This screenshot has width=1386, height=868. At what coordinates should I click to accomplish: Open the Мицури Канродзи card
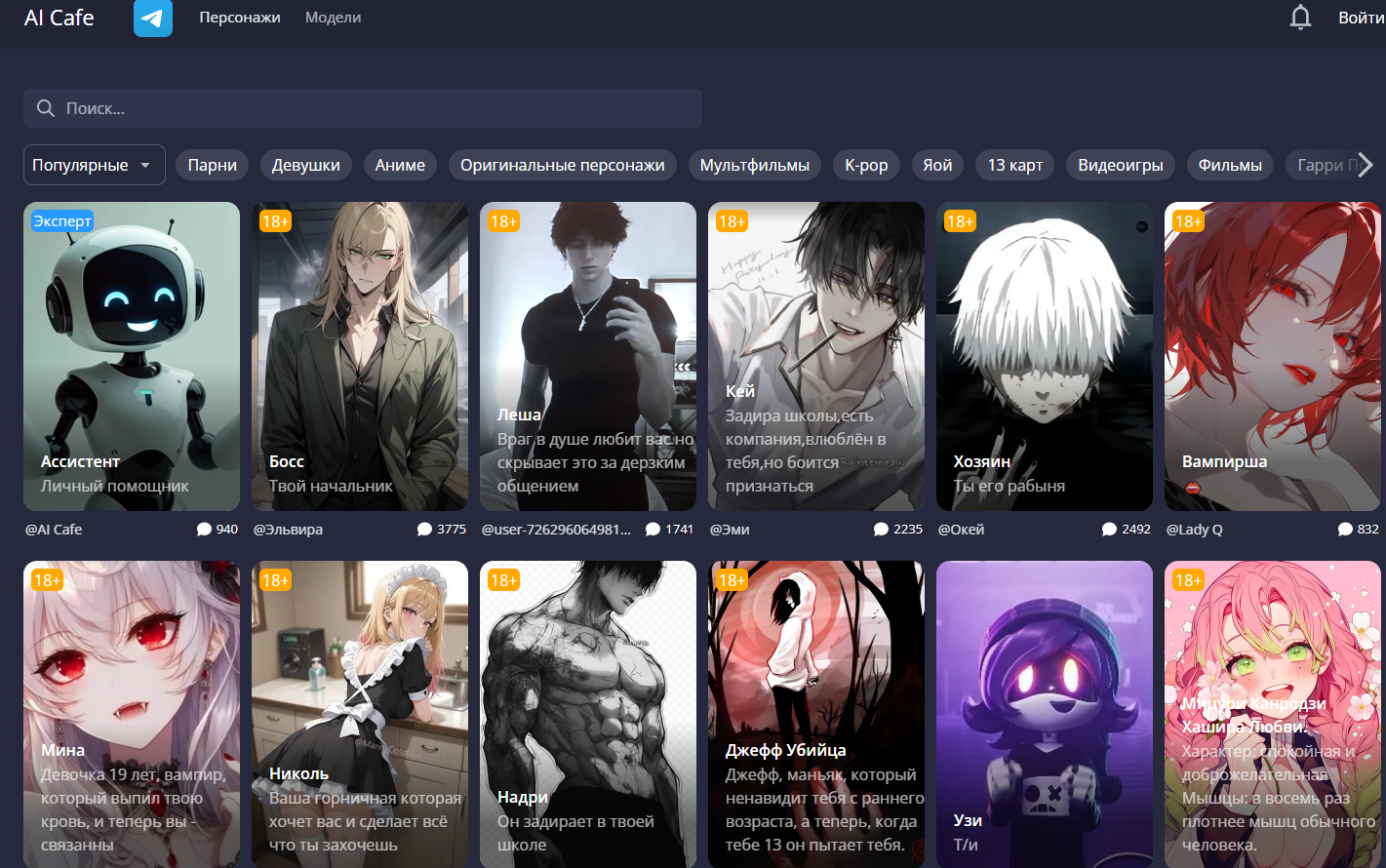[1273, 714]
